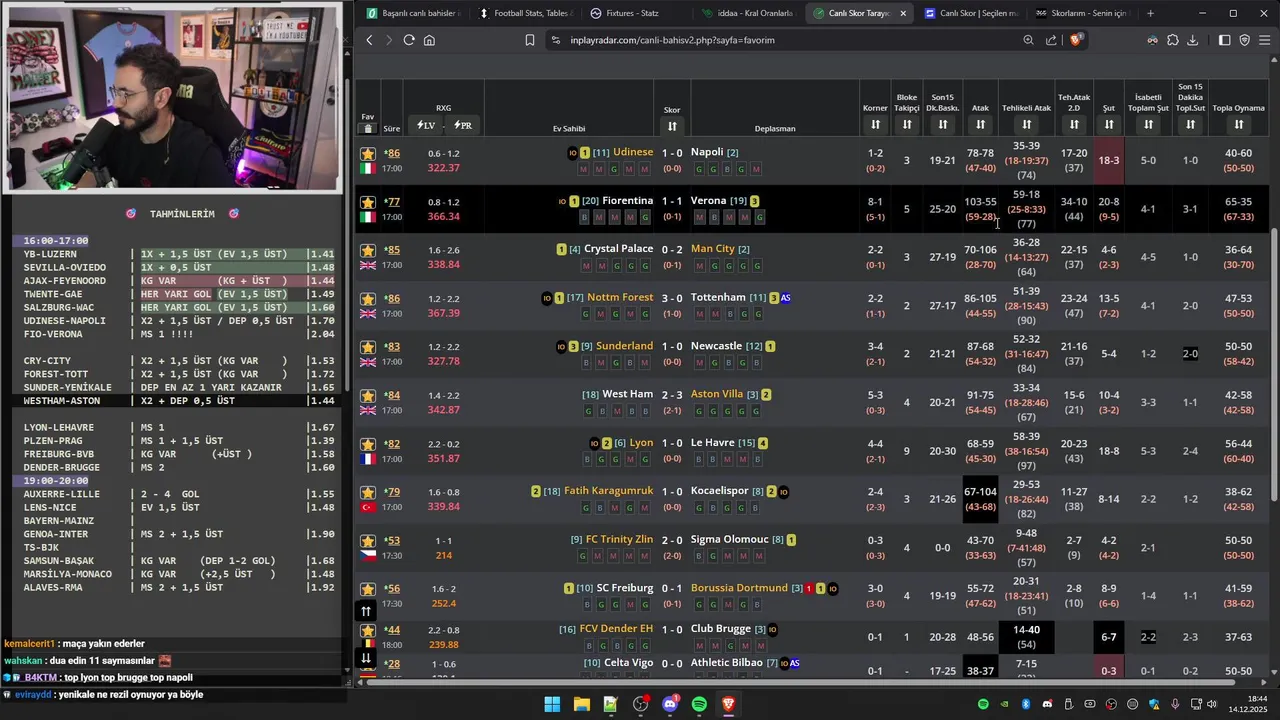
Task: Click the horizontal scrollbar under the table
Action: click(x=800, y=683)
